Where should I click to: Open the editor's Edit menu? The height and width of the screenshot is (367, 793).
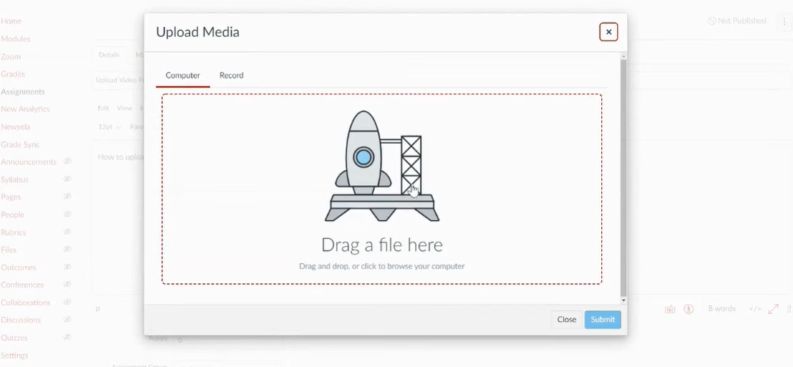pos(103,108)
